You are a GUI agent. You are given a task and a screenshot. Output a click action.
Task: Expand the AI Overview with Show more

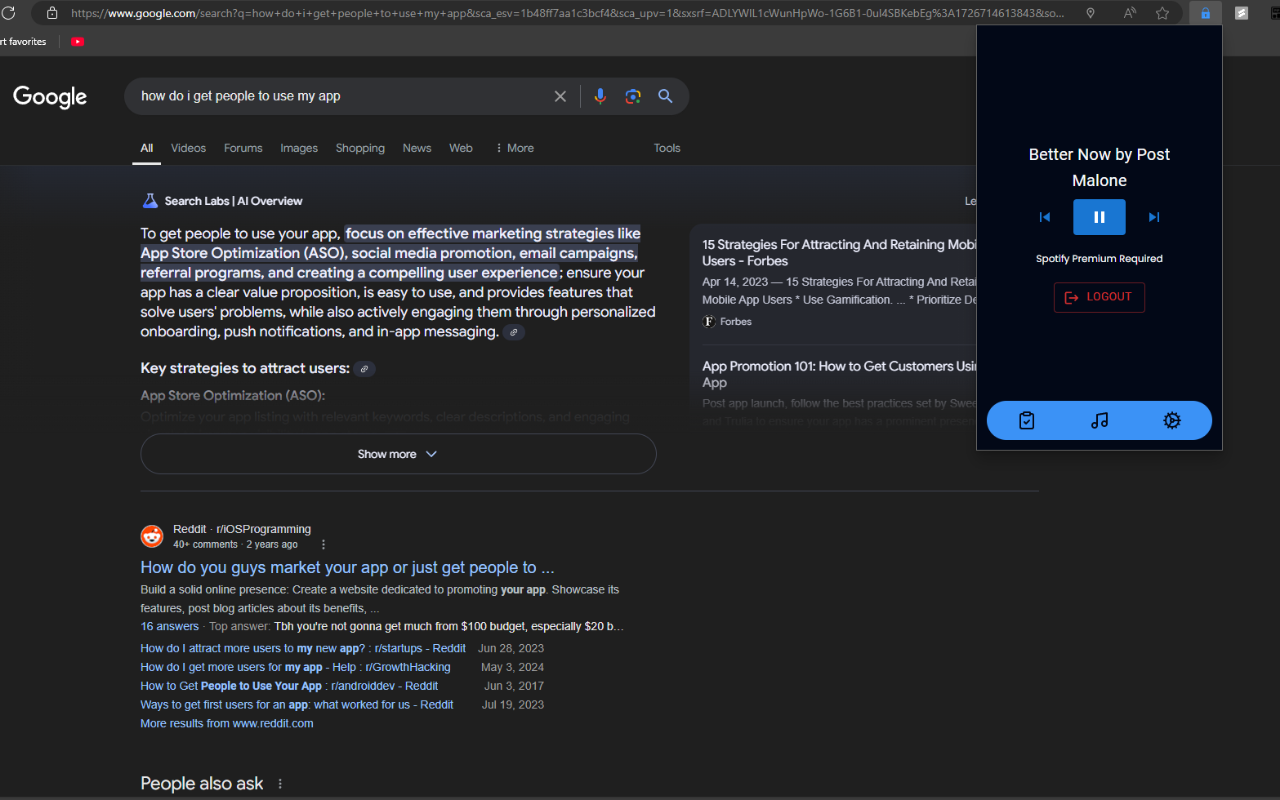pyautogui.click(x=397, y=453)
